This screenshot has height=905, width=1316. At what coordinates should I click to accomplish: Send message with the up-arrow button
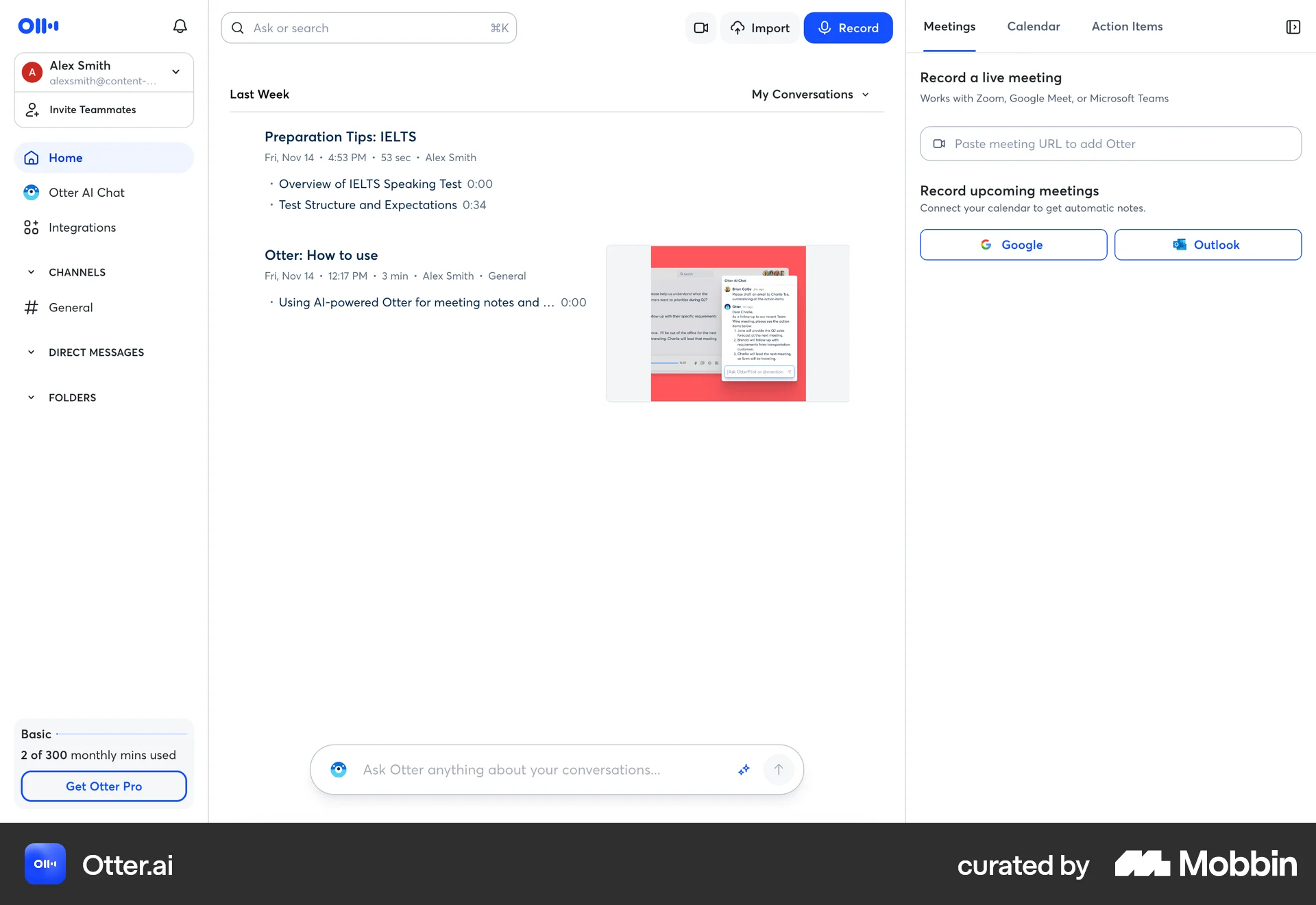[779, 770]
